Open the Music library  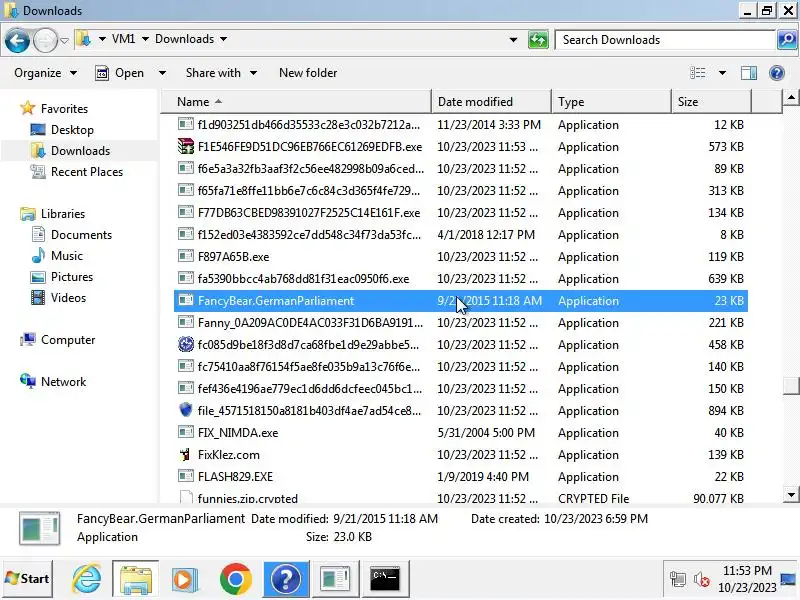67,256
